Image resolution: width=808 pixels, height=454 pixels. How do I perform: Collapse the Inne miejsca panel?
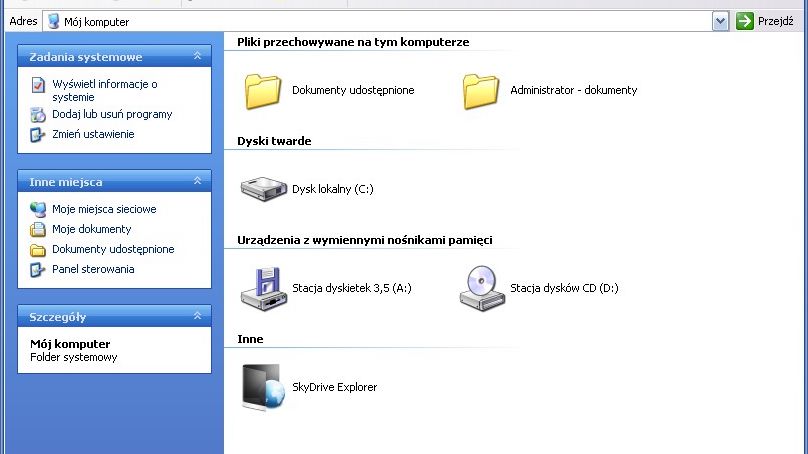[x=197, y=181]
